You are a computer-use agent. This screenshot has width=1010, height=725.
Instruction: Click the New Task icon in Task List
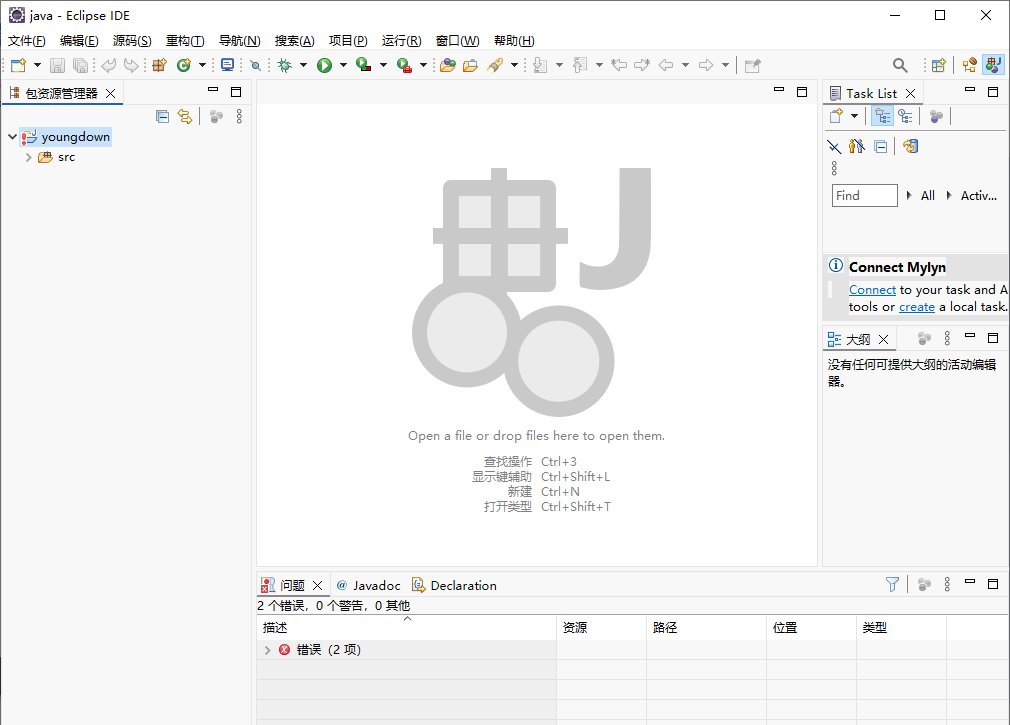[836, 117]
